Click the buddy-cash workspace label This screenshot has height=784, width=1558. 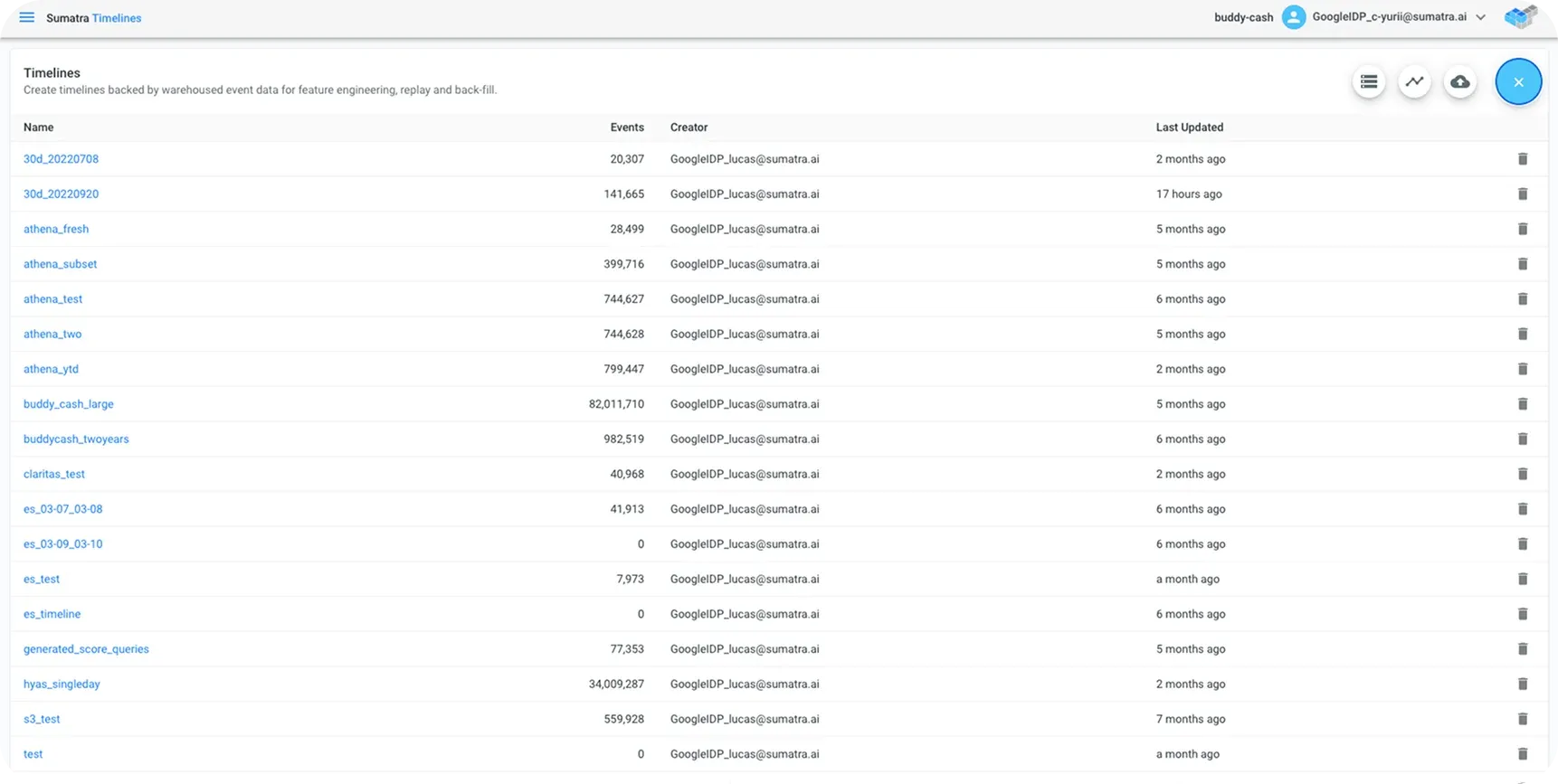click(x=1243, y=18)
